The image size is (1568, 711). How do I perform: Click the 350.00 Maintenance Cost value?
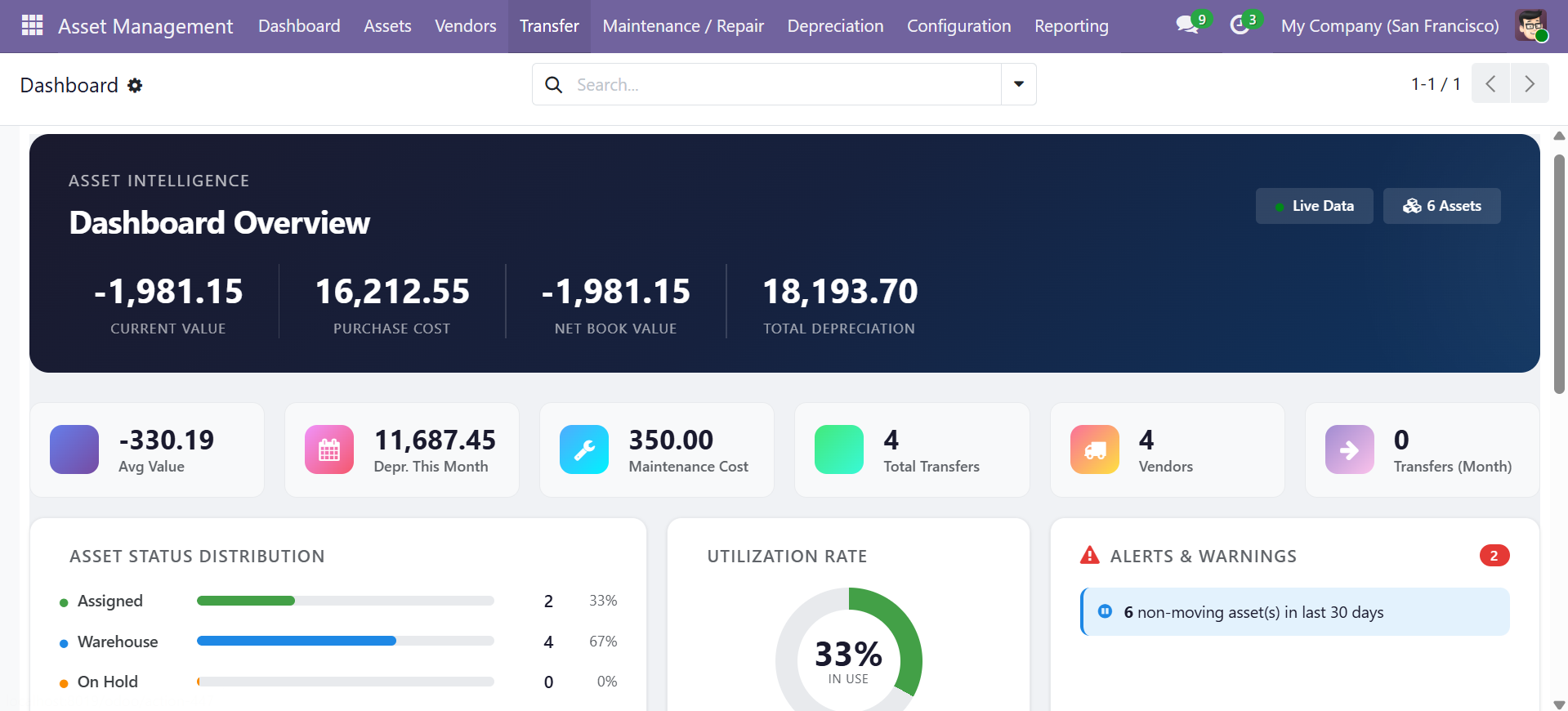(x=671, y=440)
